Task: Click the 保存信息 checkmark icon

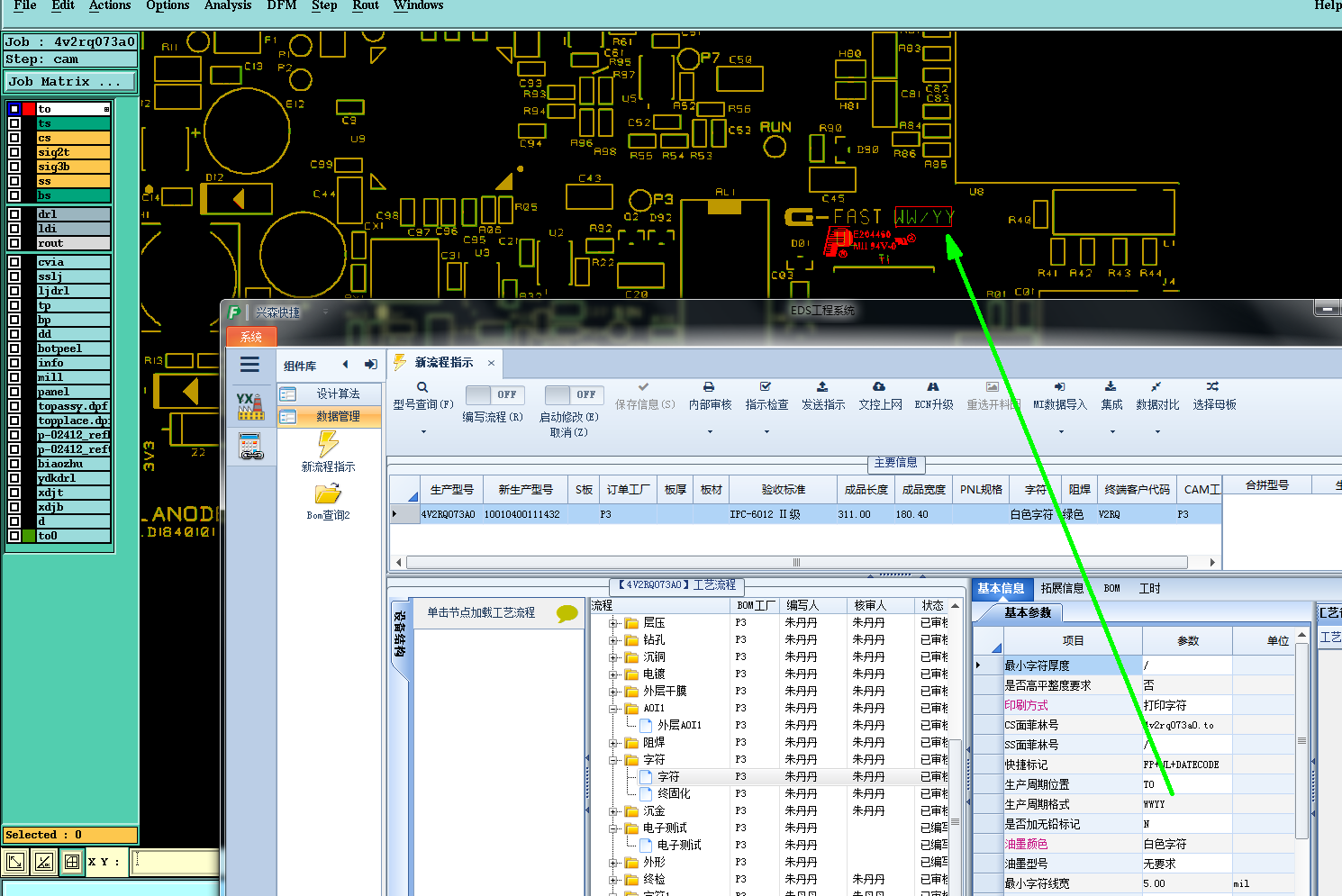Action: point(643,386)
